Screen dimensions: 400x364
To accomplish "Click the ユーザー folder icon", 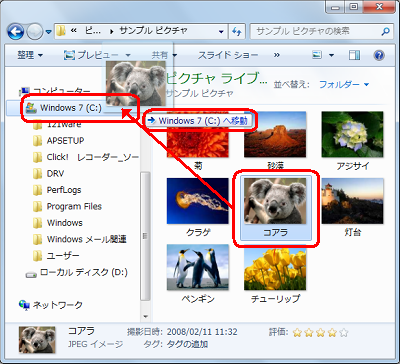I will tap(38, 256).
